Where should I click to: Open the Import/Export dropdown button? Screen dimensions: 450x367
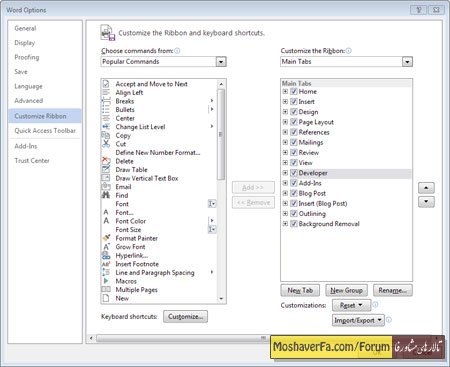(358, 320)
